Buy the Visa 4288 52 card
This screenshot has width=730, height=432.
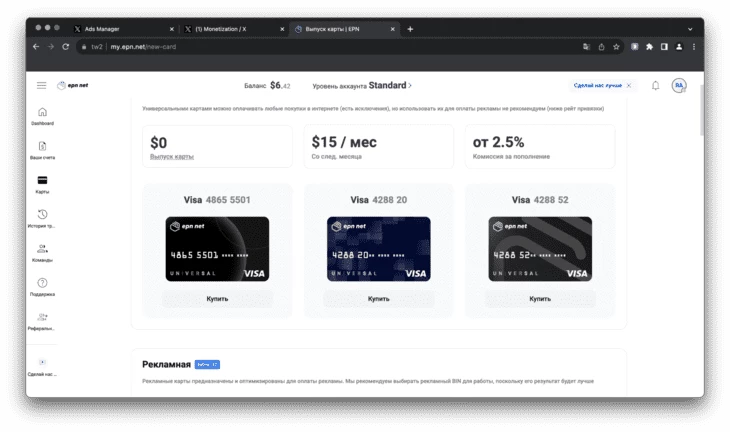point(540,299)
